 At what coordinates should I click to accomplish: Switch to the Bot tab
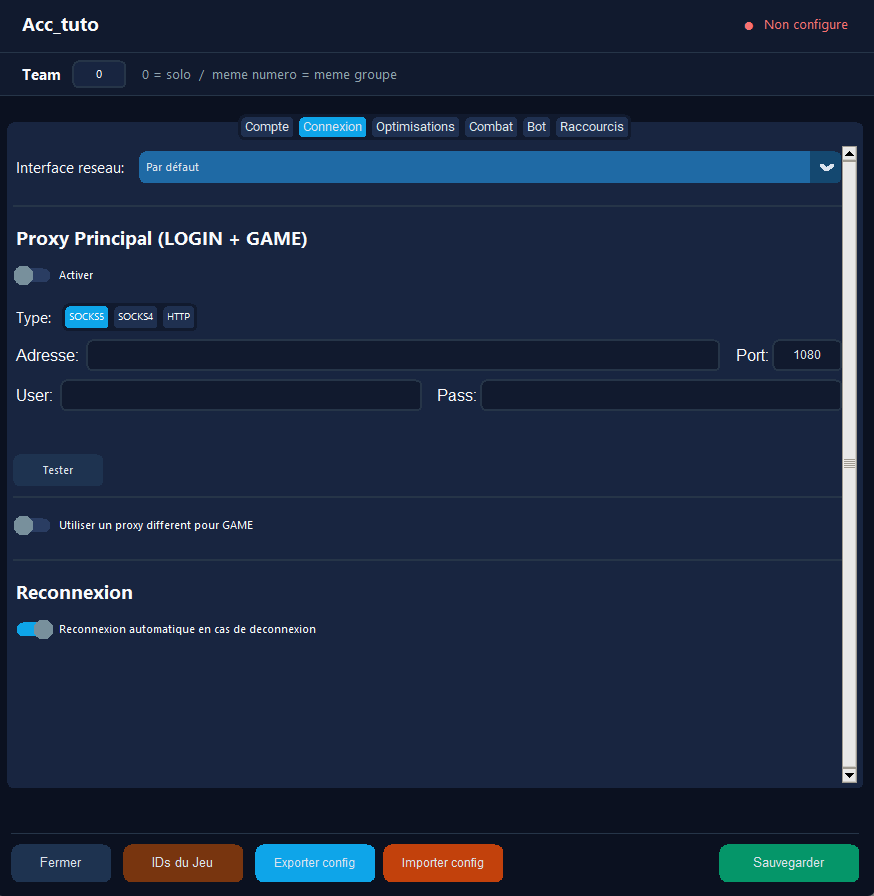tap(536, 127)
